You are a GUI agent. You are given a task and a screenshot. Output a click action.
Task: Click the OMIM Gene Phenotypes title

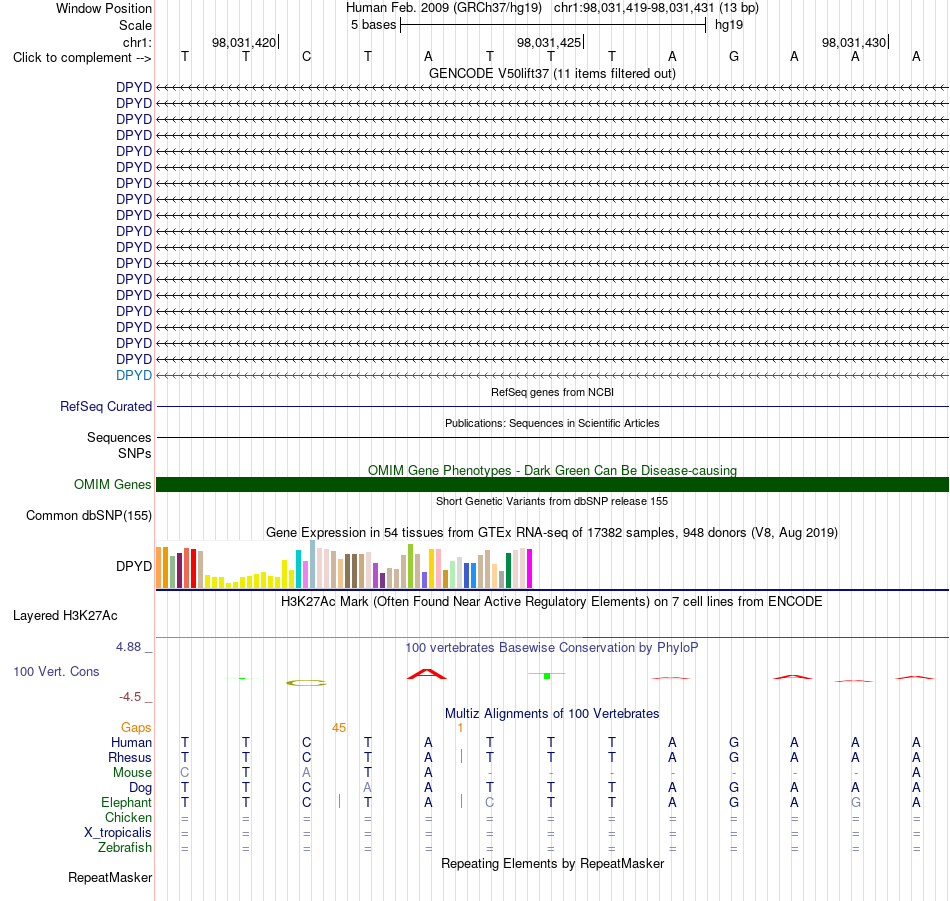pos(552,470)
